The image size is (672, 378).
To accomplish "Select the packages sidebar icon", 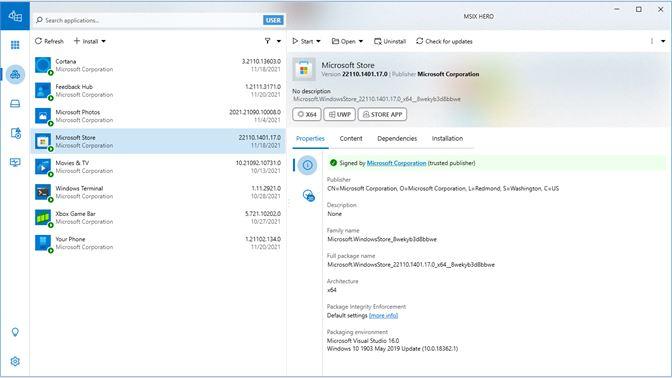I will click(x=15, y=75).
